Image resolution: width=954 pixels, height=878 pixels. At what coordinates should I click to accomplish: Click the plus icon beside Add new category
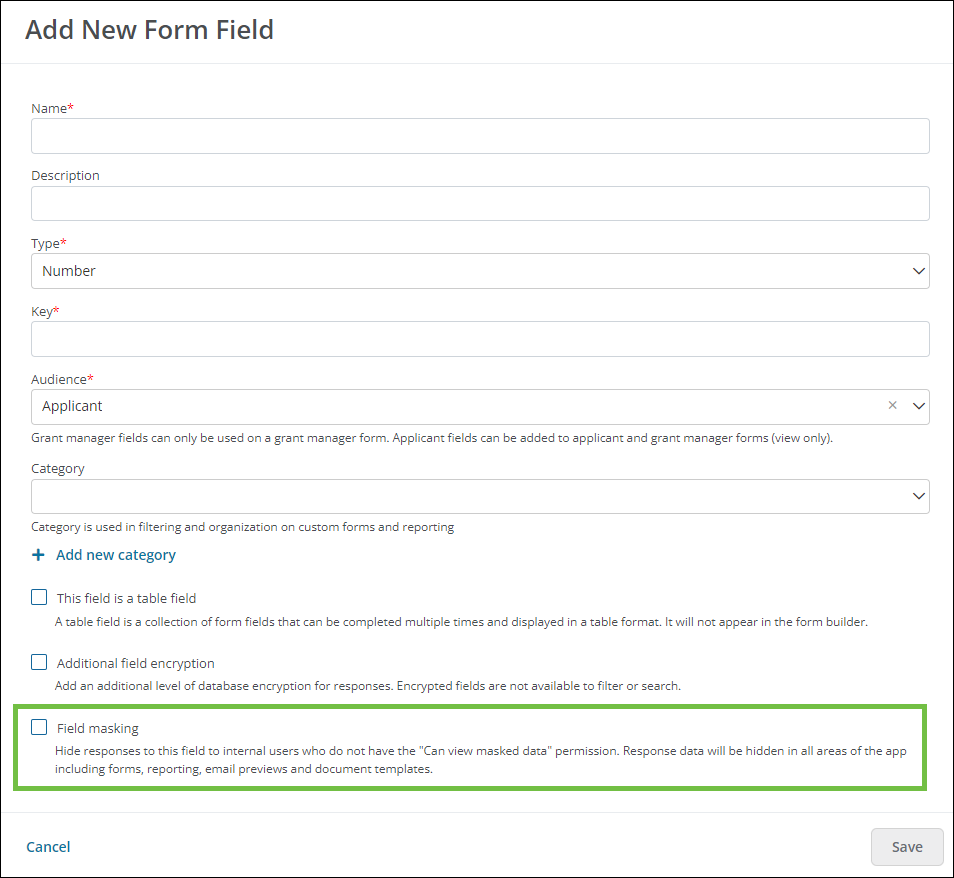(38, 555)
